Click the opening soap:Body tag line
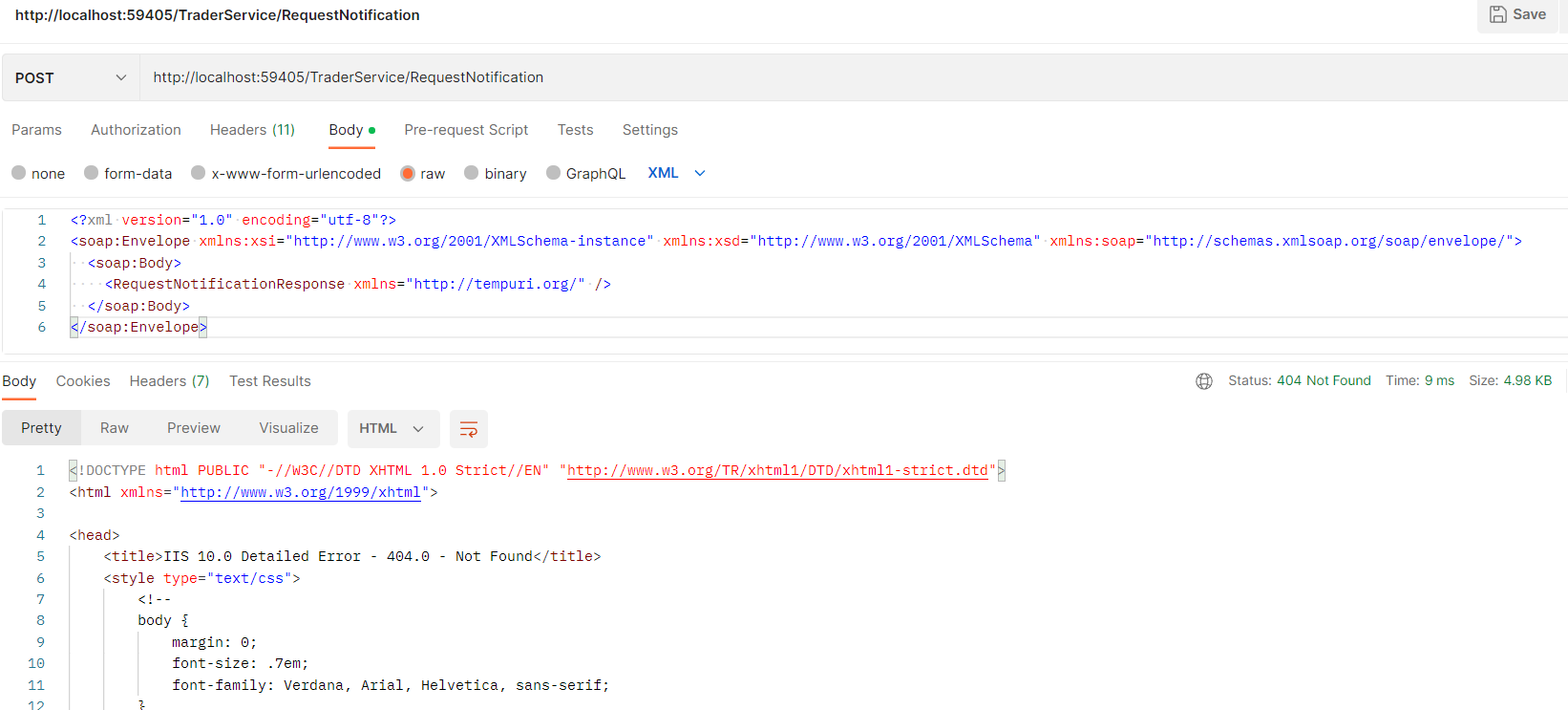Image resolution: width=1568 pixels, height=710 pixels. (x=135, y=263)
